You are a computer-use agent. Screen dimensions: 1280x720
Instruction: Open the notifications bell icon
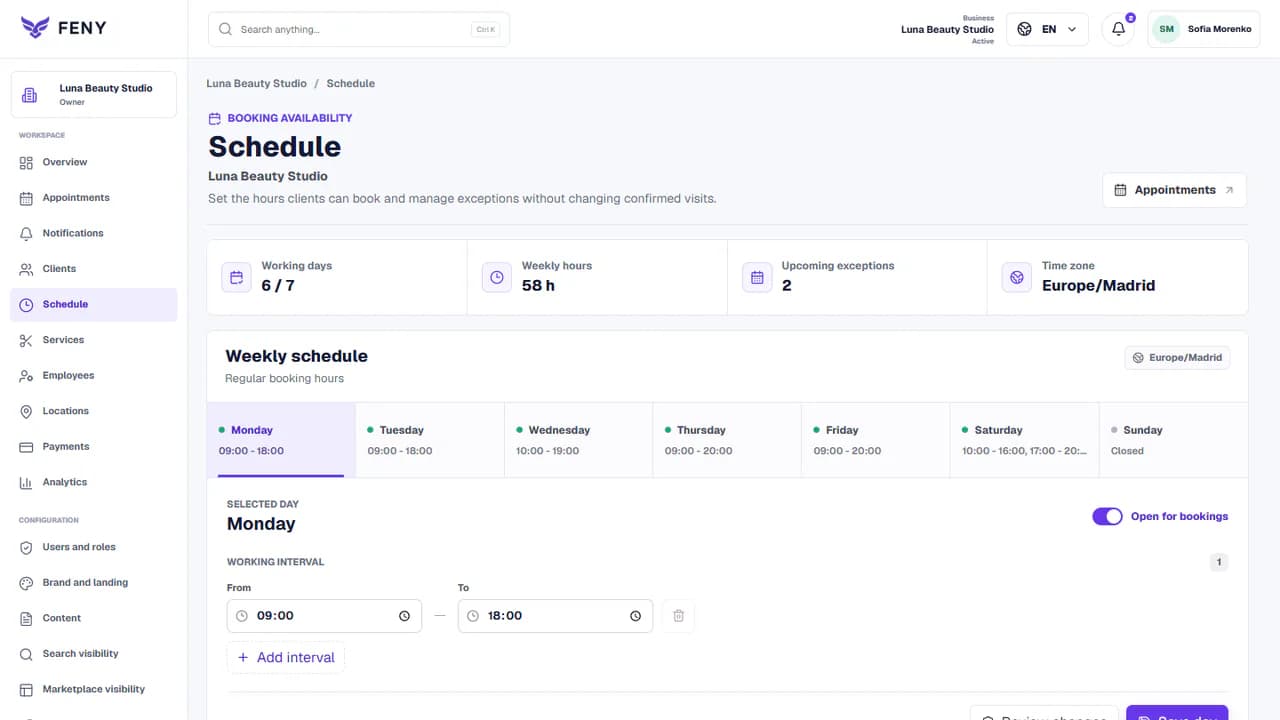click(x=1118, y=29)
